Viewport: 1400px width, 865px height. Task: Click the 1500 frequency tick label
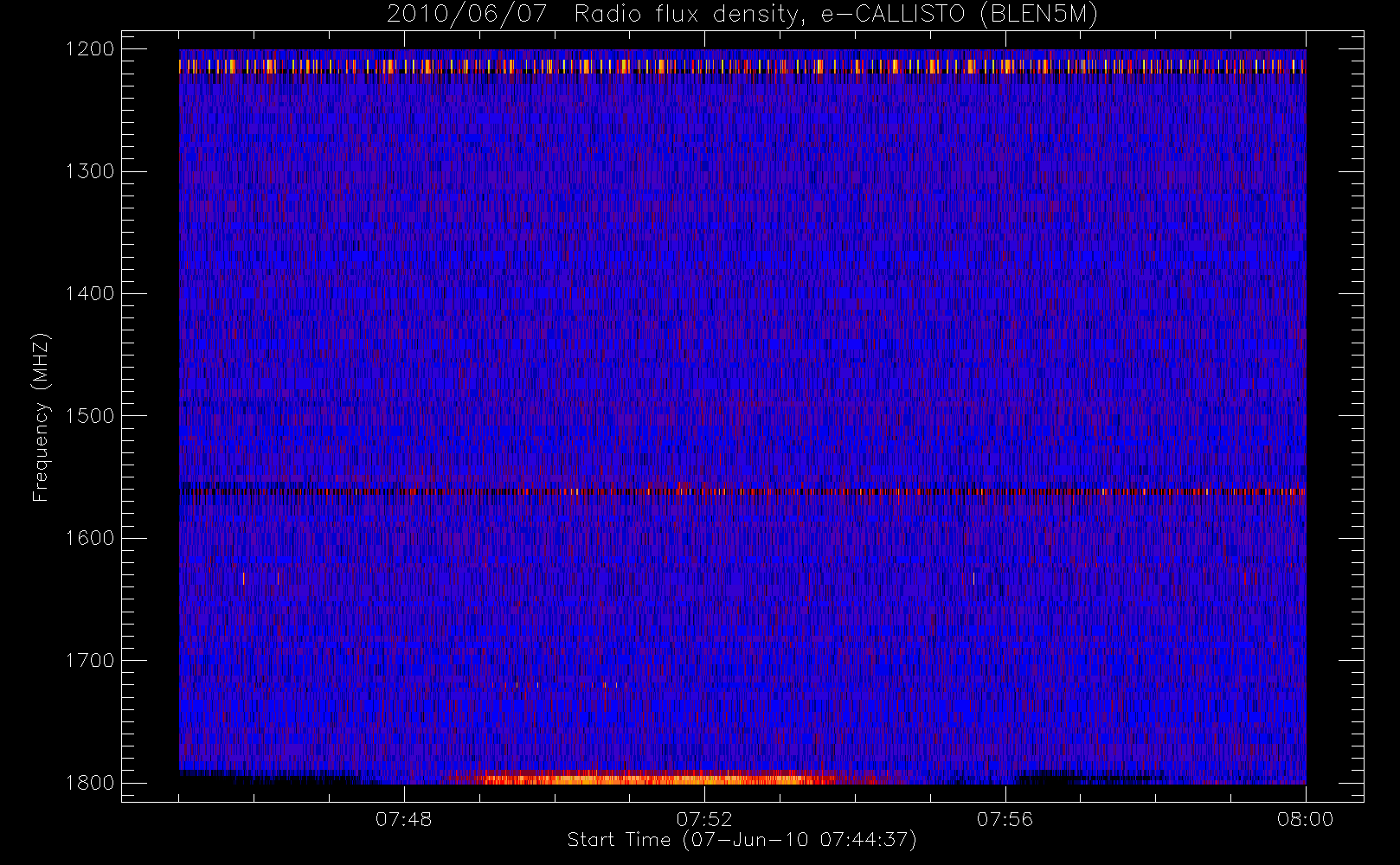pos(90,416)
